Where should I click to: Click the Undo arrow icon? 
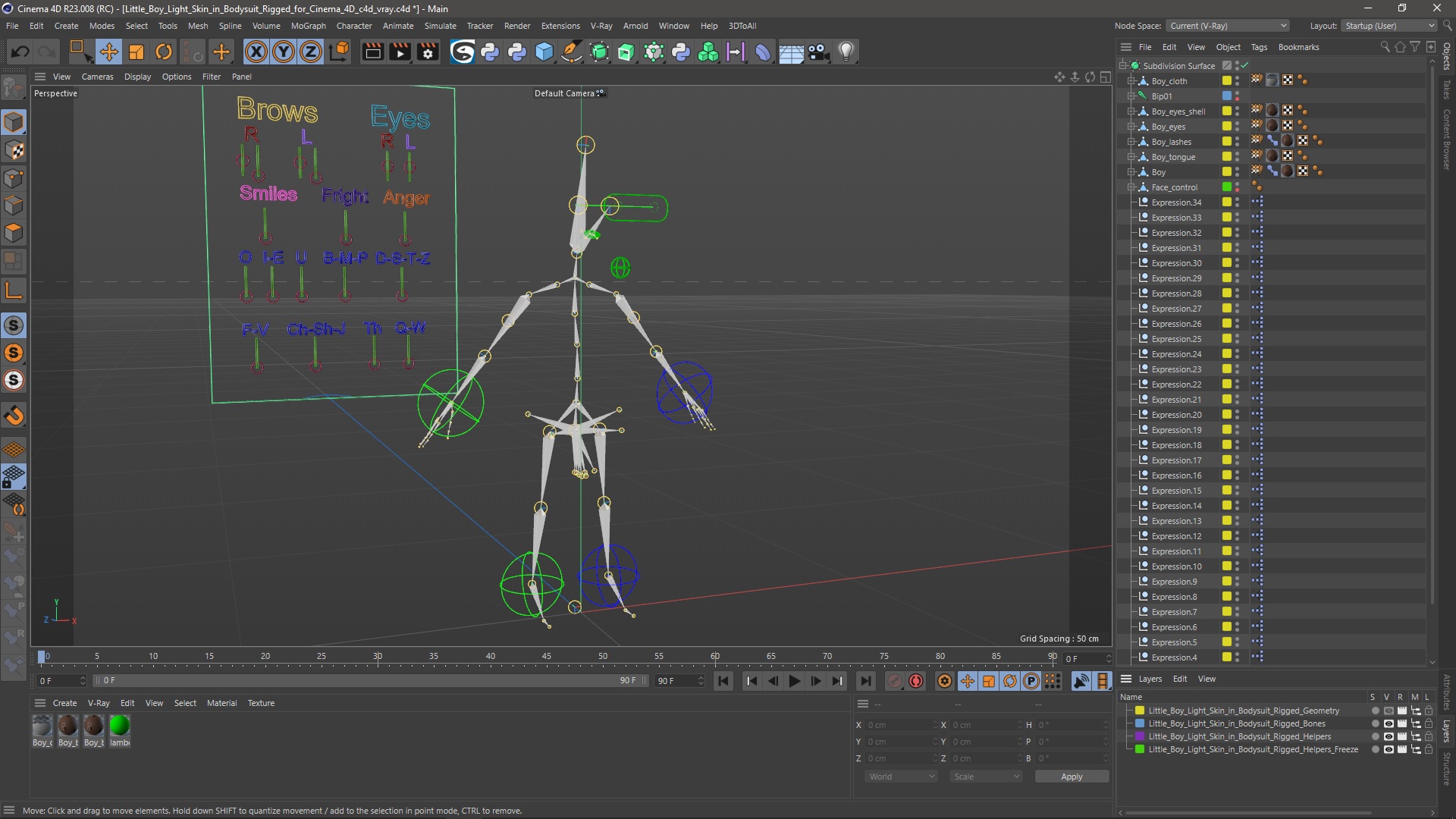tap(20, 52)
